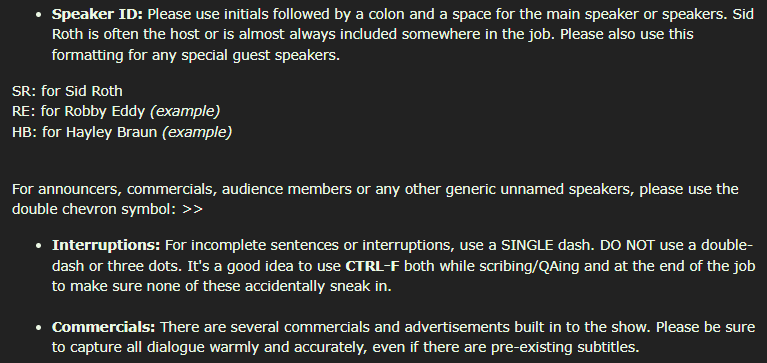The width and height of the screenshot is (767, 363).
Task: Click the bold CTRL-F text
Action: [373, 266]
